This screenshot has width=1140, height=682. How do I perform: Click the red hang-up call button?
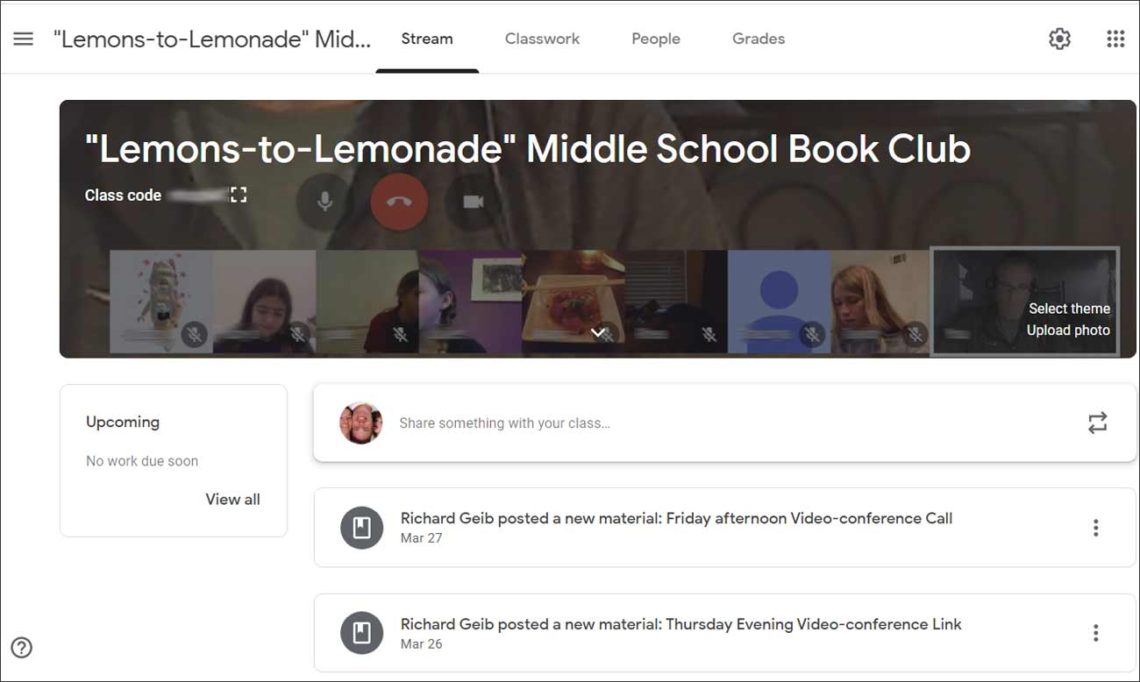click(x=399, y=201)
